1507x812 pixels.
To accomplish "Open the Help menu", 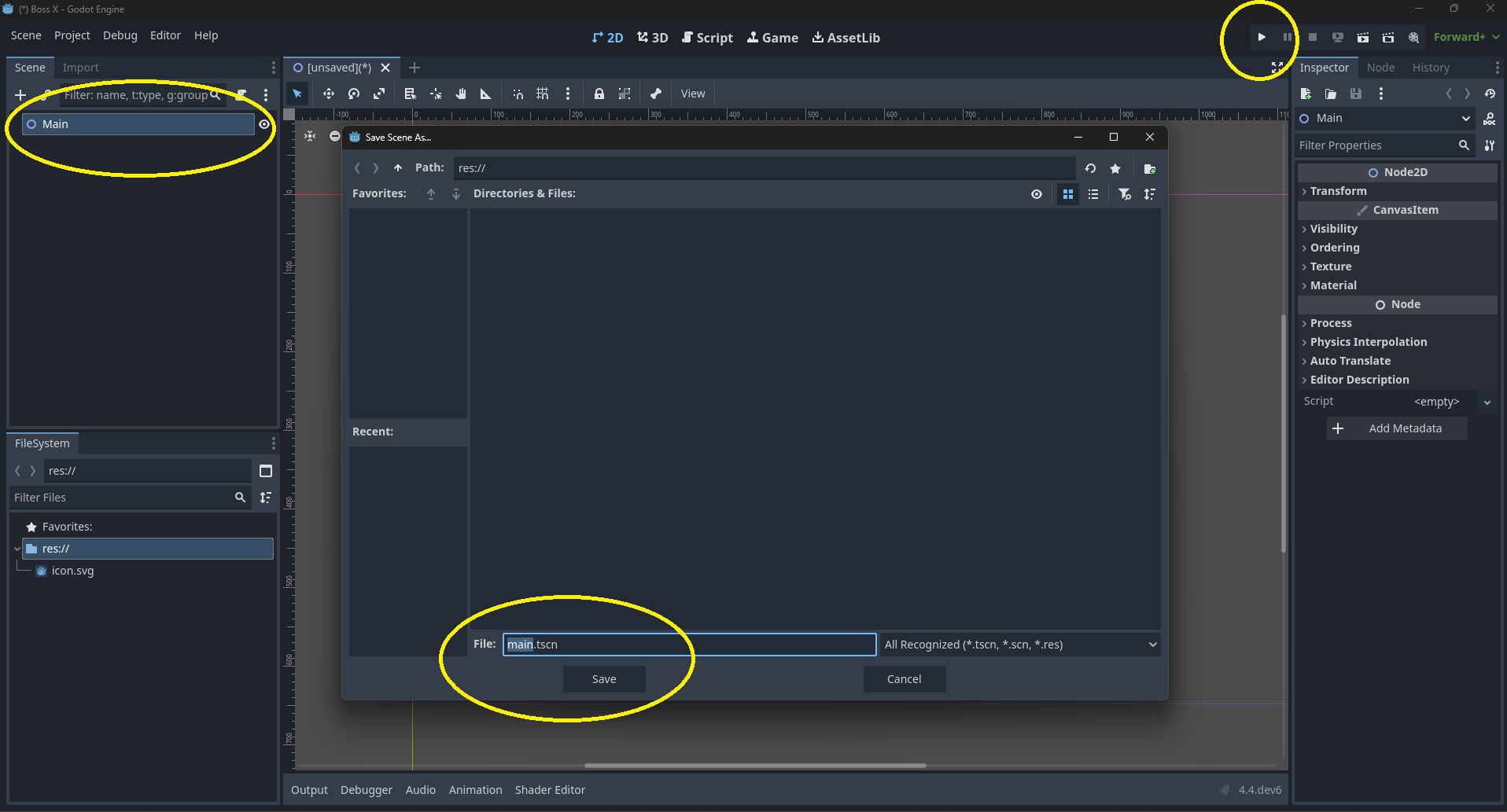I will point(206,35).
